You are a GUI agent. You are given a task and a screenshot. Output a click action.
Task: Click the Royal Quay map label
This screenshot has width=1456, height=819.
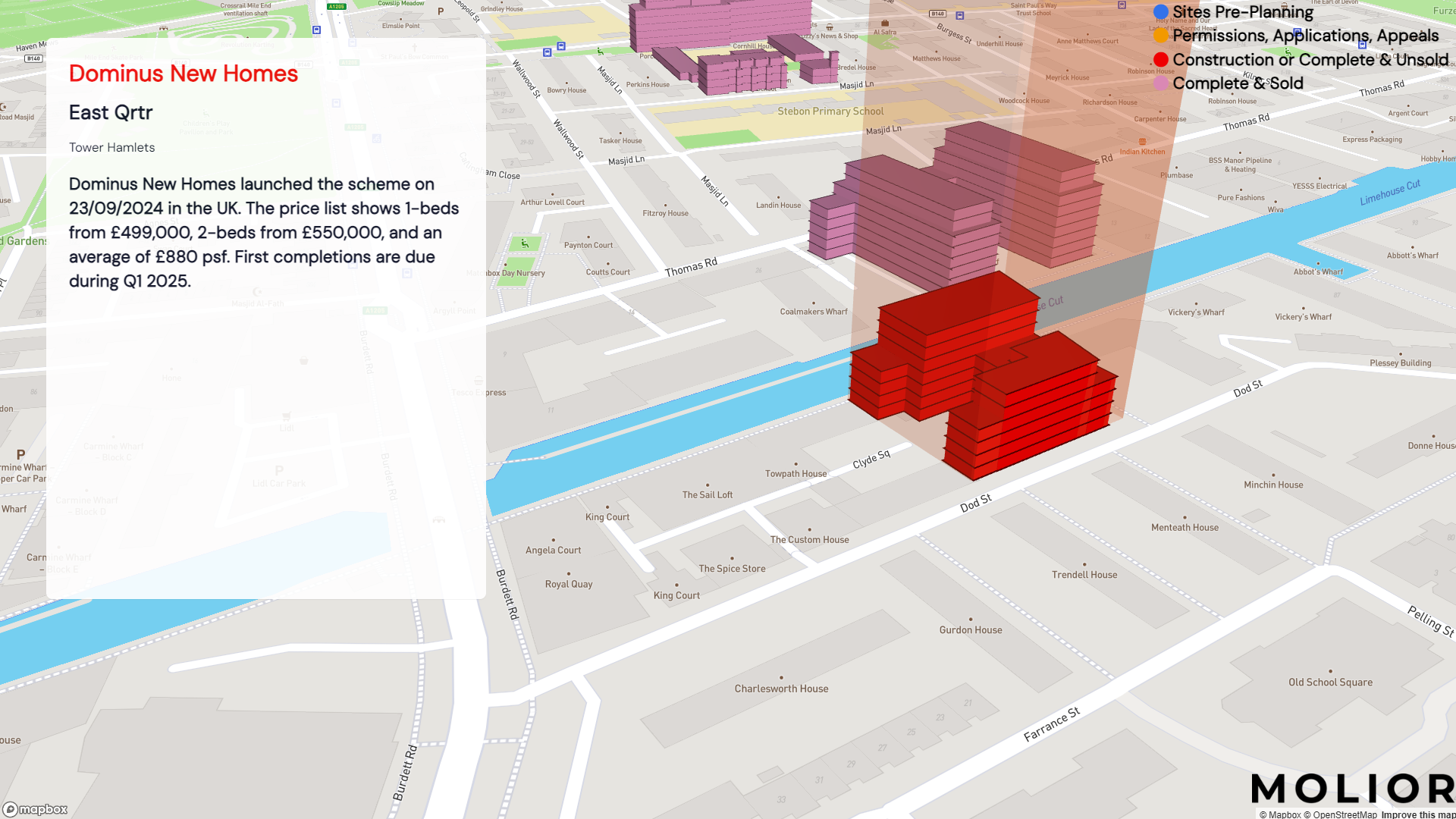pyautogui.click(x=569, y=585)
